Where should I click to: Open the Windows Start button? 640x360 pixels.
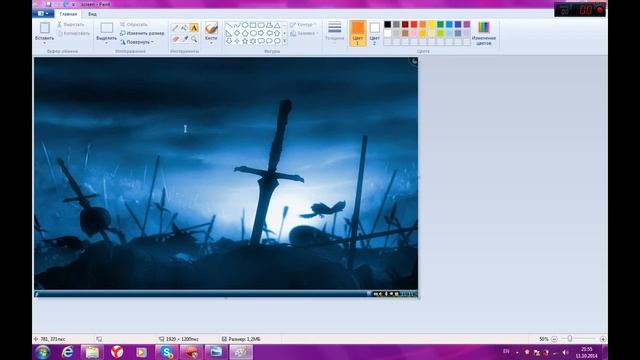point(42,352)
